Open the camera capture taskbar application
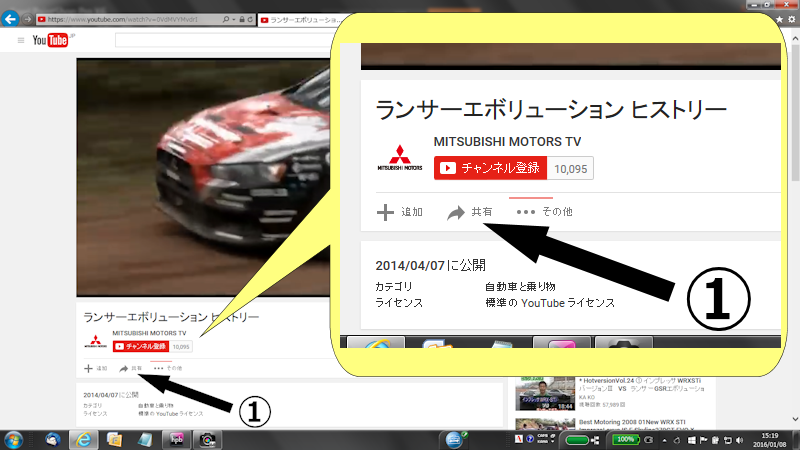Viewport: 800px width, 450px height. point(207,440)
